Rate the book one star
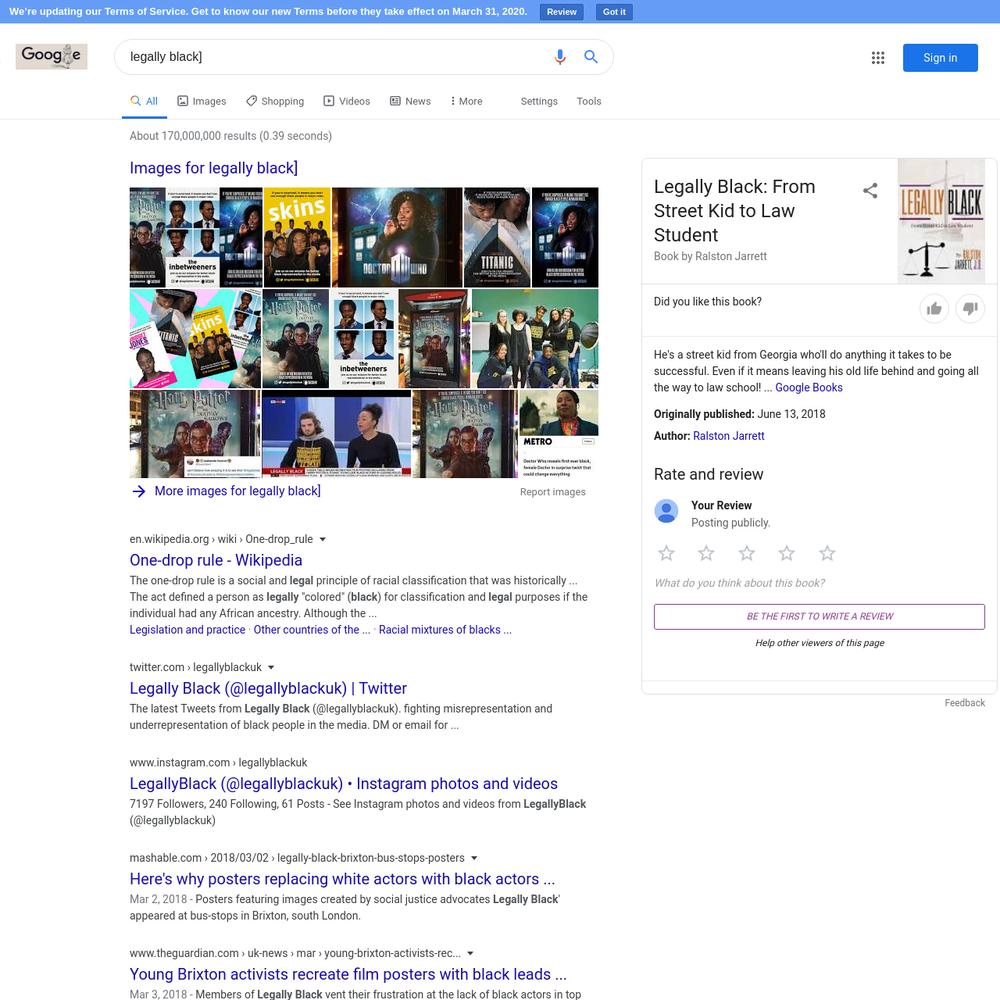Image resolution: width=1000 pixels, height=1000 pixels. click(x=666, y=553)
